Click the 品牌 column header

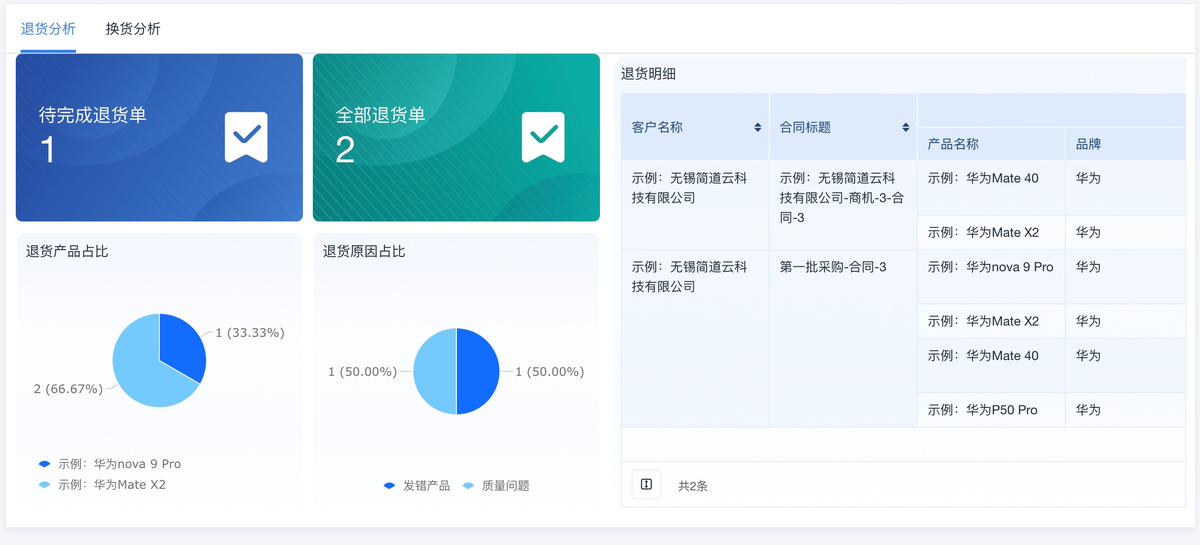(x=1088, y=144)
